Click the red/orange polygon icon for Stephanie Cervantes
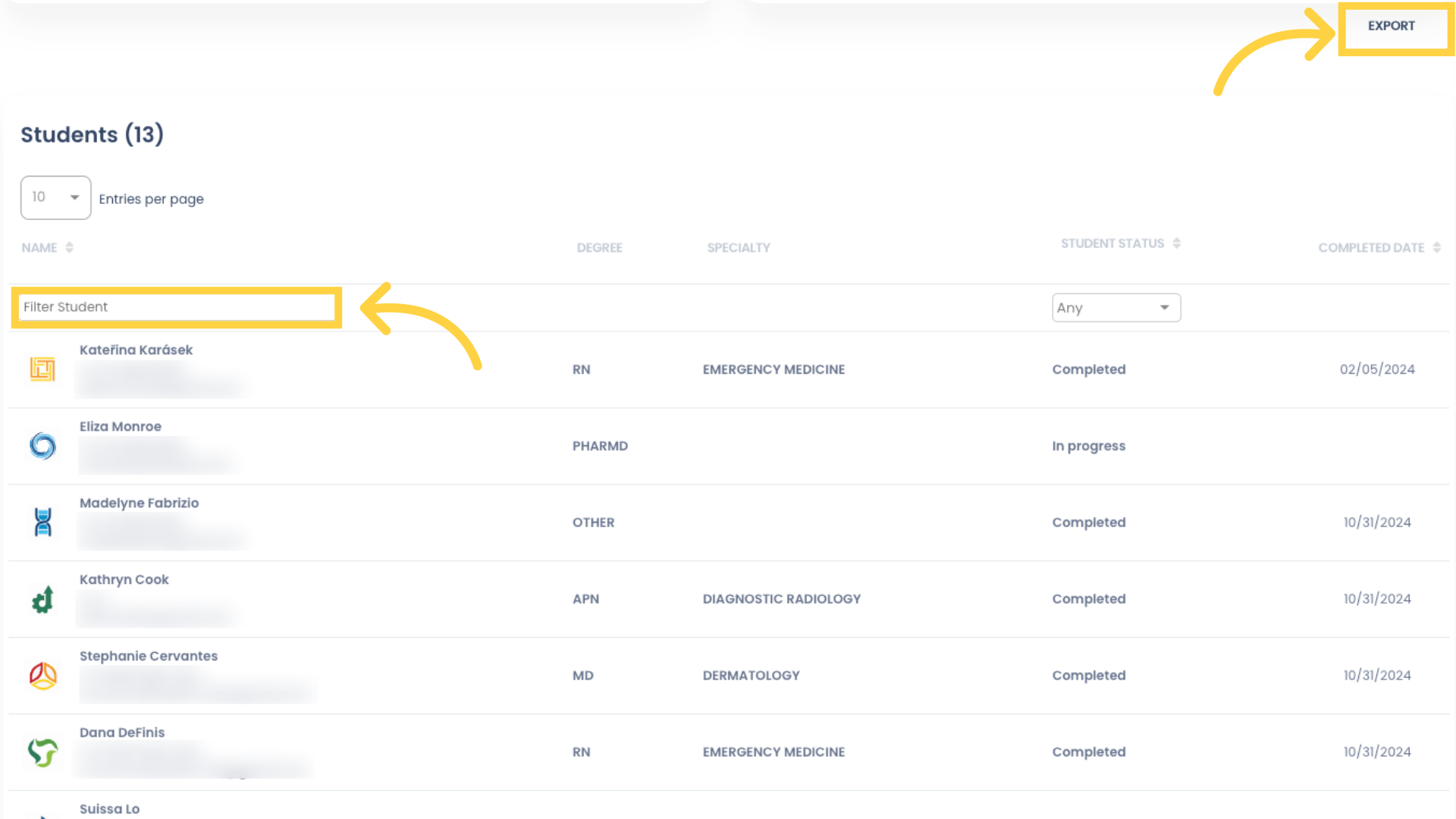This screenshot has height=819, width=1456. click(42, 675)
